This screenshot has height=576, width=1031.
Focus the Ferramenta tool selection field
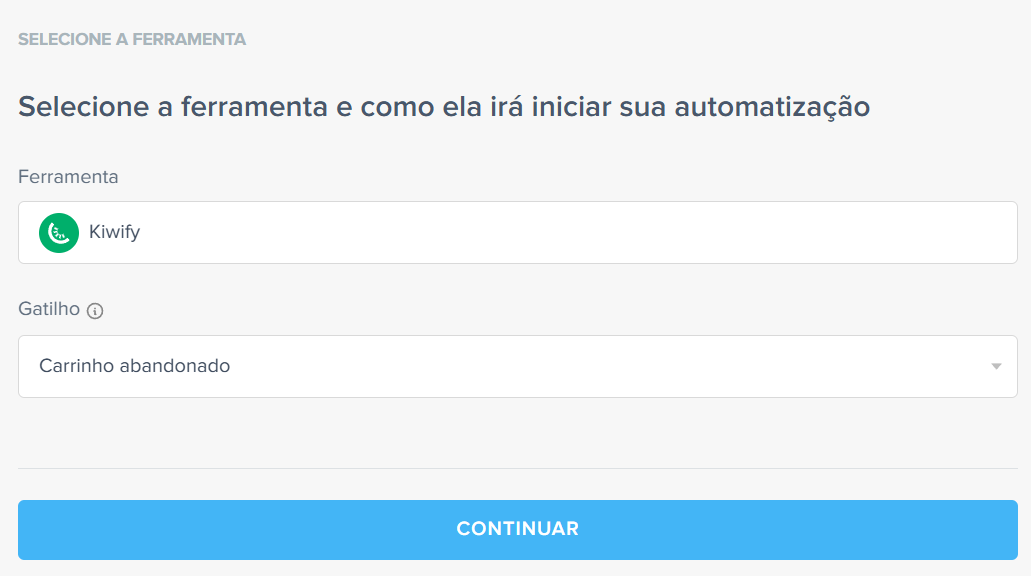point(517,233)
